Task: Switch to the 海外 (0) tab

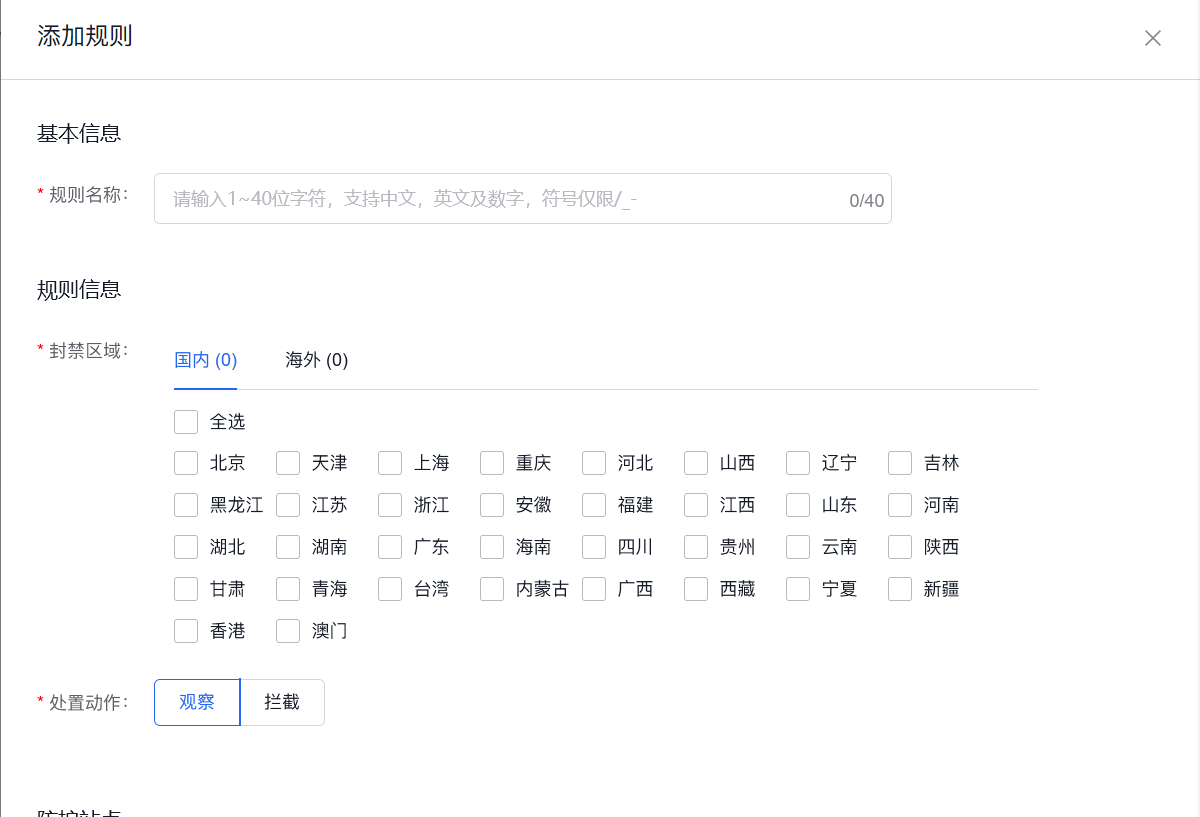Action: click(316, 359)
